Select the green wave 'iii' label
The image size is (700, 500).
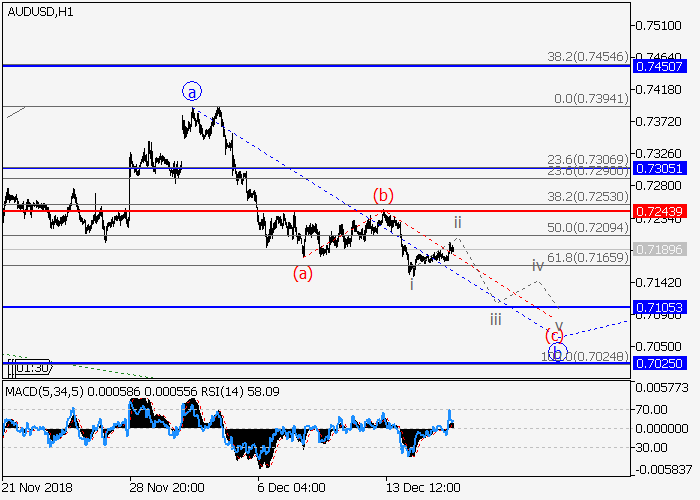pos(496,319)
